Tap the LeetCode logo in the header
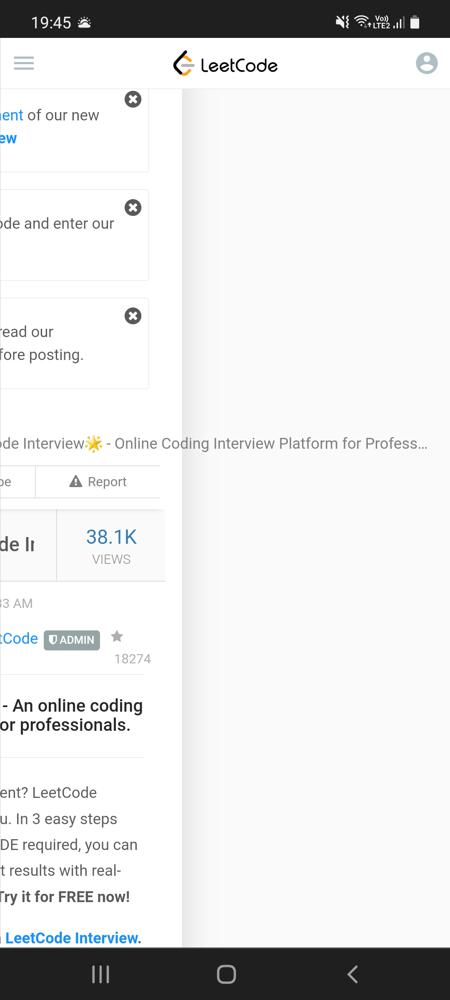The height and width of the screenshot is (1000, 450). [225, 64]
